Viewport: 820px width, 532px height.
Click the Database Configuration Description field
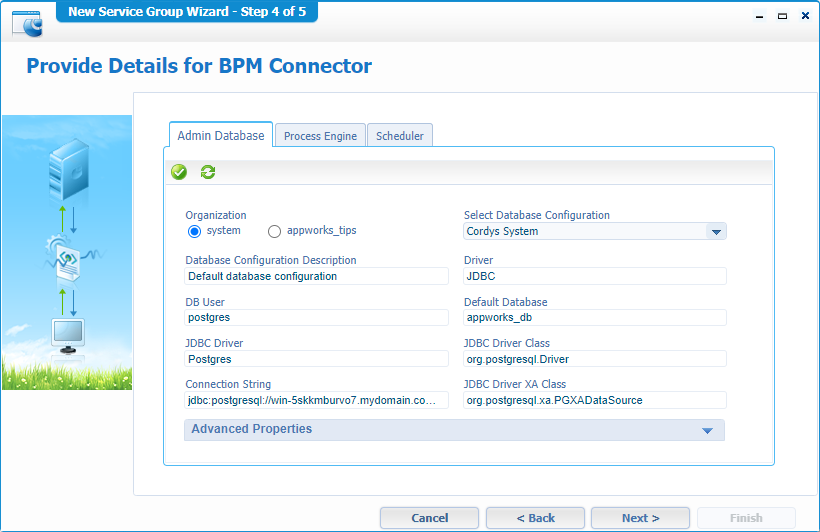click(x=316, y=276)
